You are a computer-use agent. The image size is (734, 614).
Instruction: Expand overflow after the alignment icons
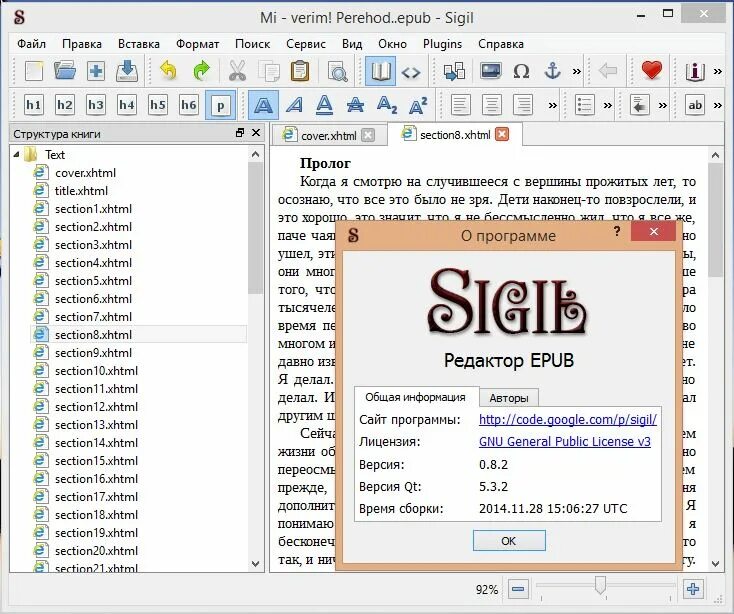pyautogui.click(x=553, y=105)
